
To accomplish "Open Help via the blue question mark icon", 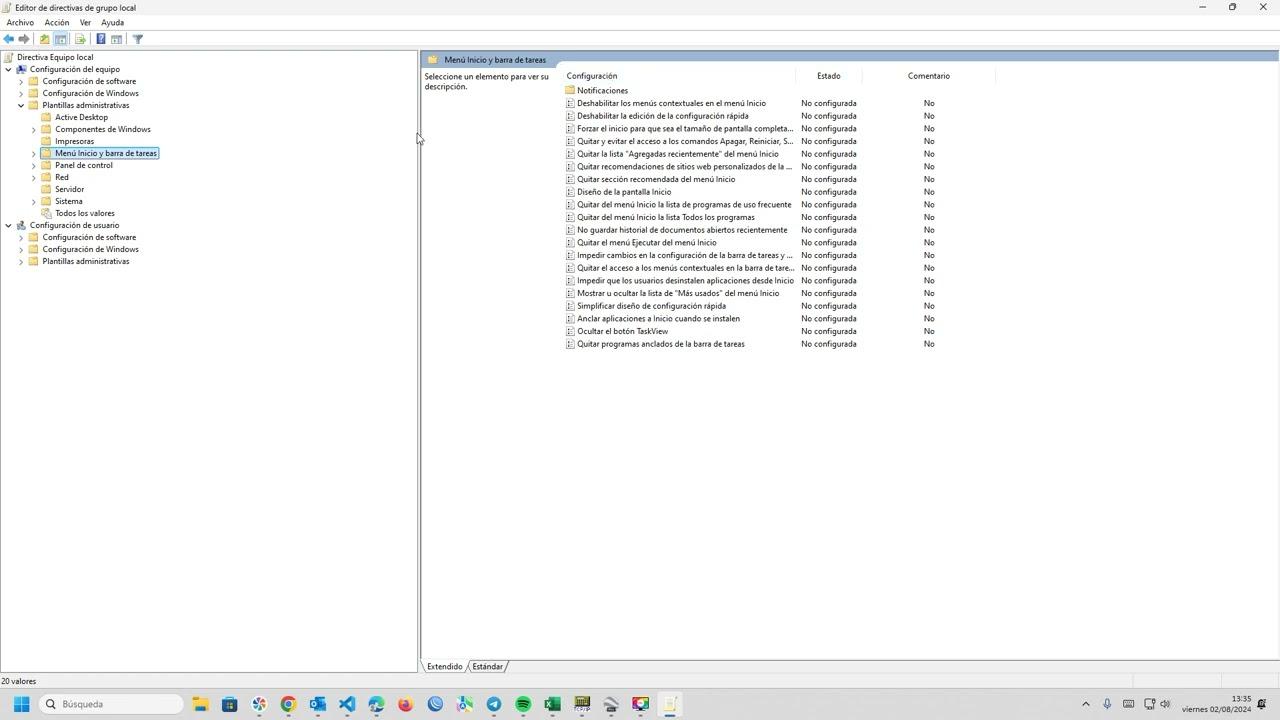I will (x=101, y=39).
